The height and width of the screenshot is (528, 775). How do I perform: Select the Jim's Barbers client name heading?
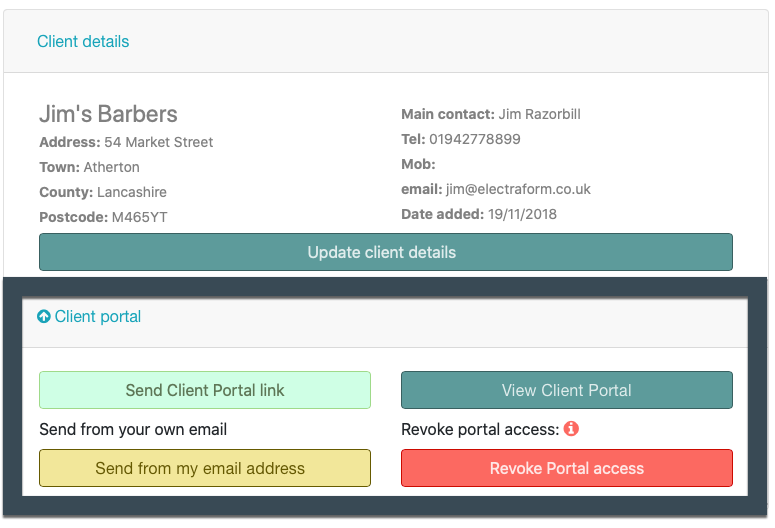108,114
